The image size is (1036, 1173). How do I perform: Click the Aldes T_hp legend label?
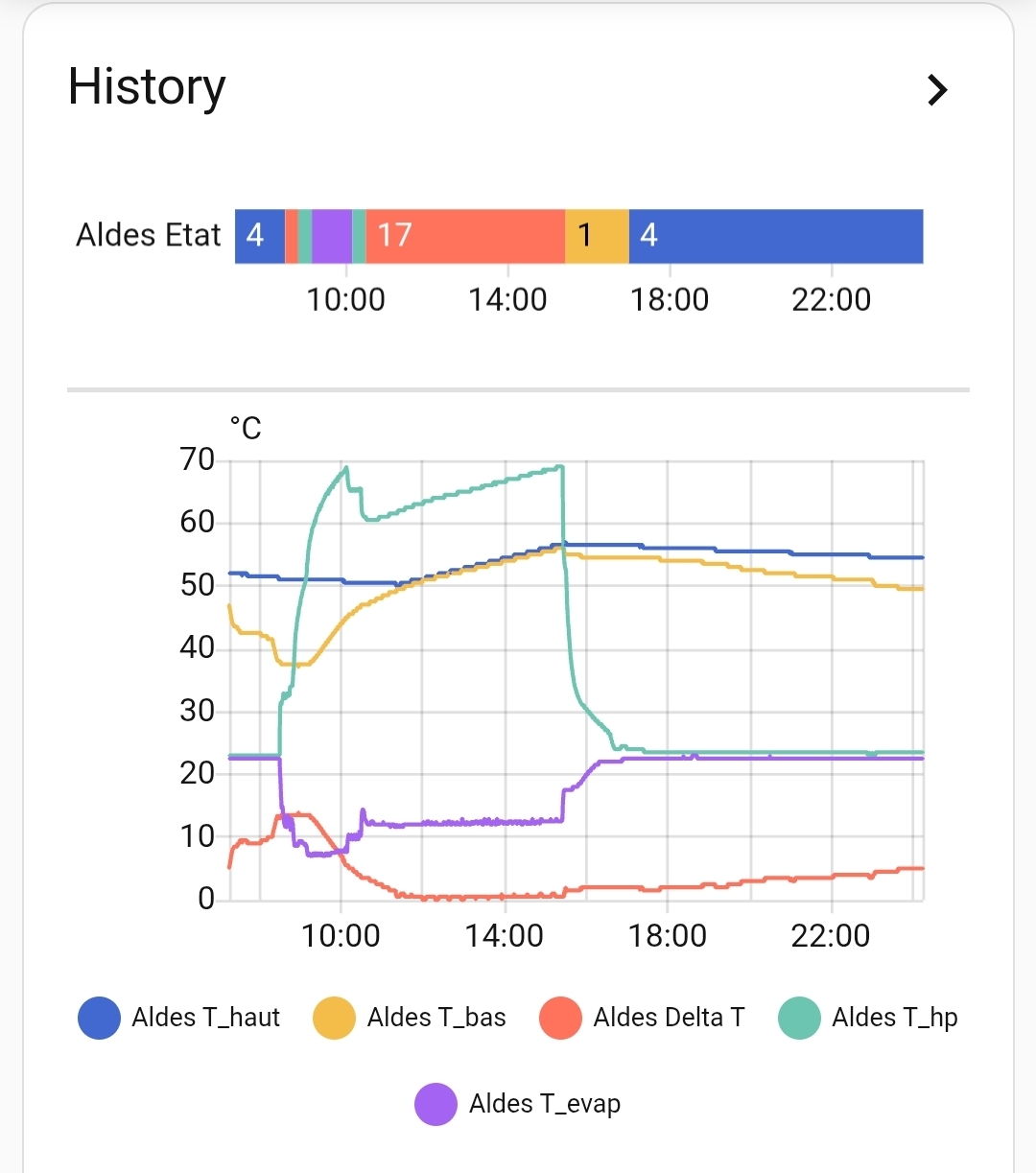[894, 1018]
